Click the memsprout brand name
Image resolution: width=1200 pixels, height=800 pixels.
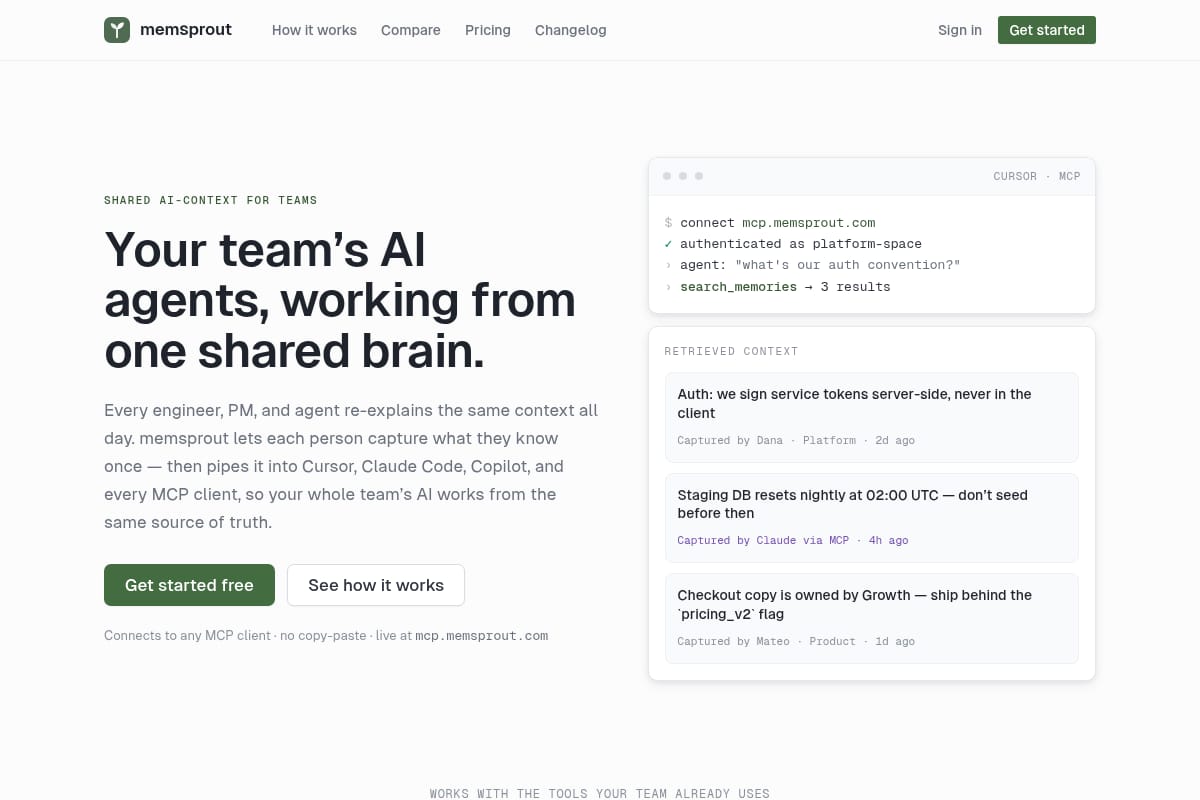pyautogui.click(x=186, y=30)
